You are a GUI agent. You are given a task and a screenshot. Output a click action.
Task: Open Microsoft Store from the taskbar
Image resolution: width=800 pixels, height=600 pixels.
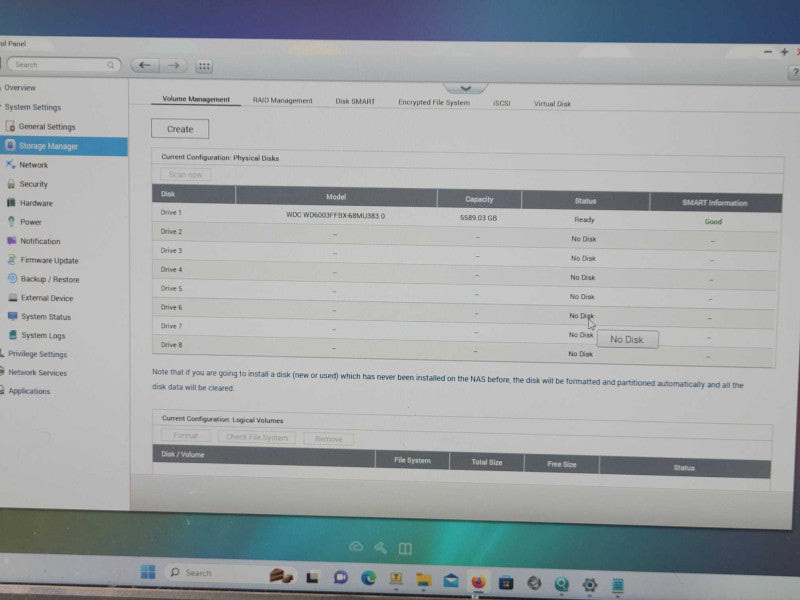point(506,582)
